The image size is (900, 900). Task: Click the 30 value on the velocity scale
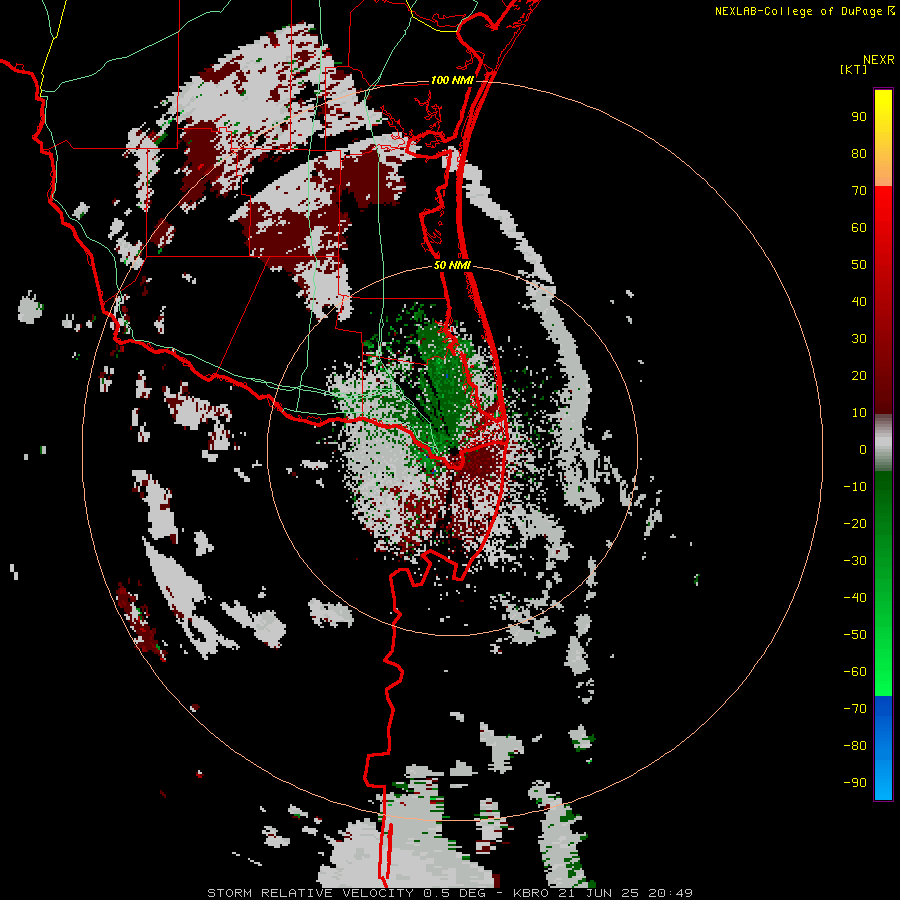point(859,339)
